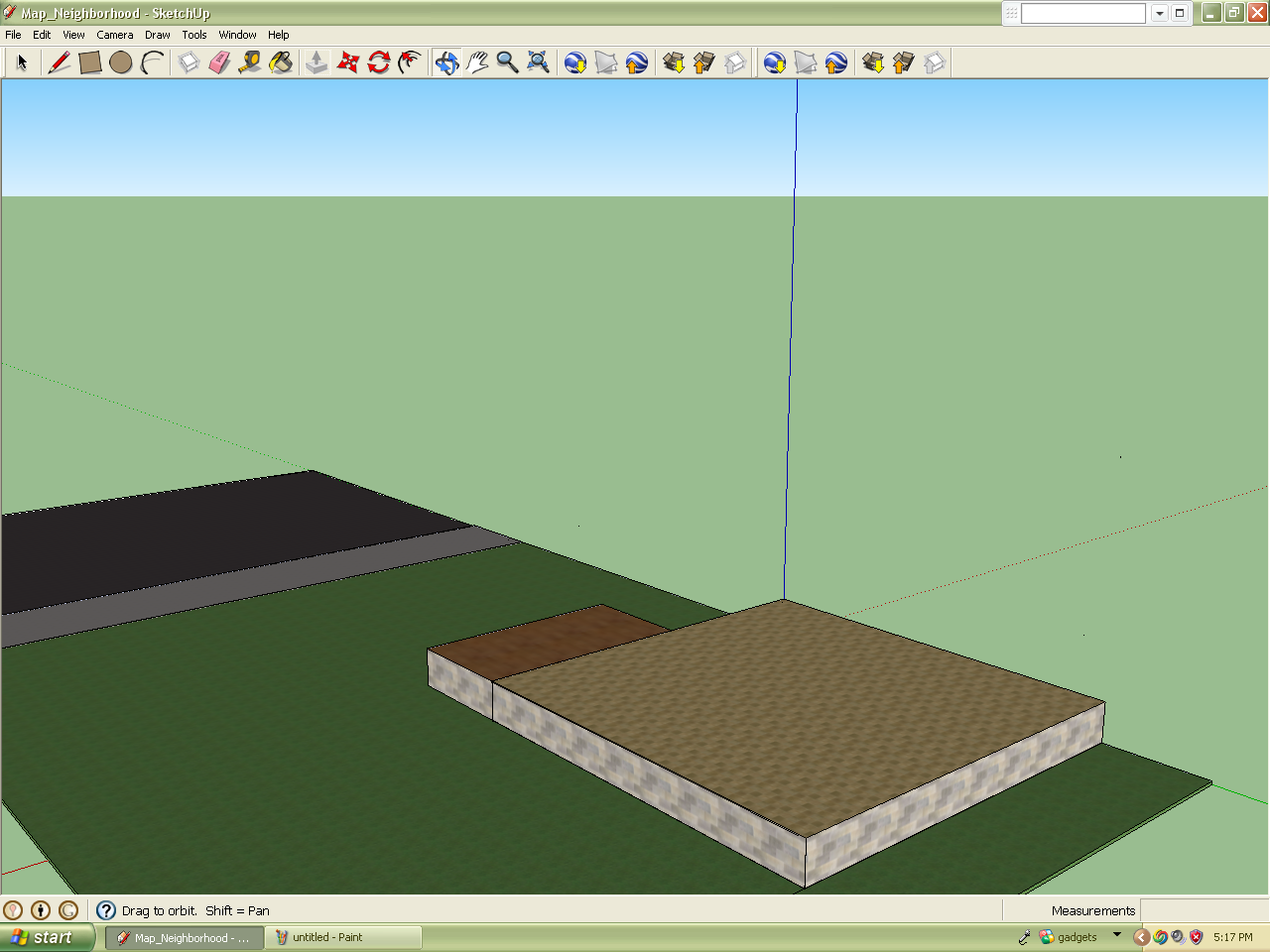Expand hidden system tray icons arrow

tap(1141, 937)
